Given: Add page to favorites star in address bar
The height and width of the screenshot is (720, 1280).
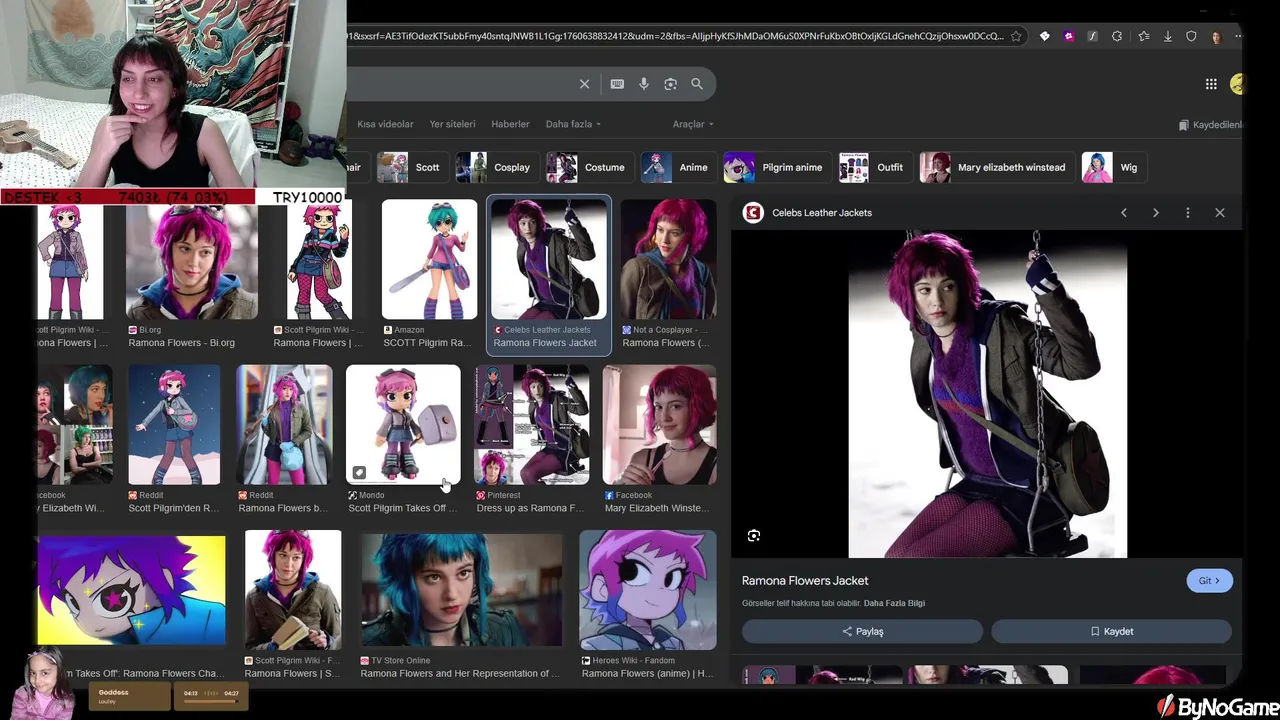Looking at the screenshot, I should coord(1016,36).
